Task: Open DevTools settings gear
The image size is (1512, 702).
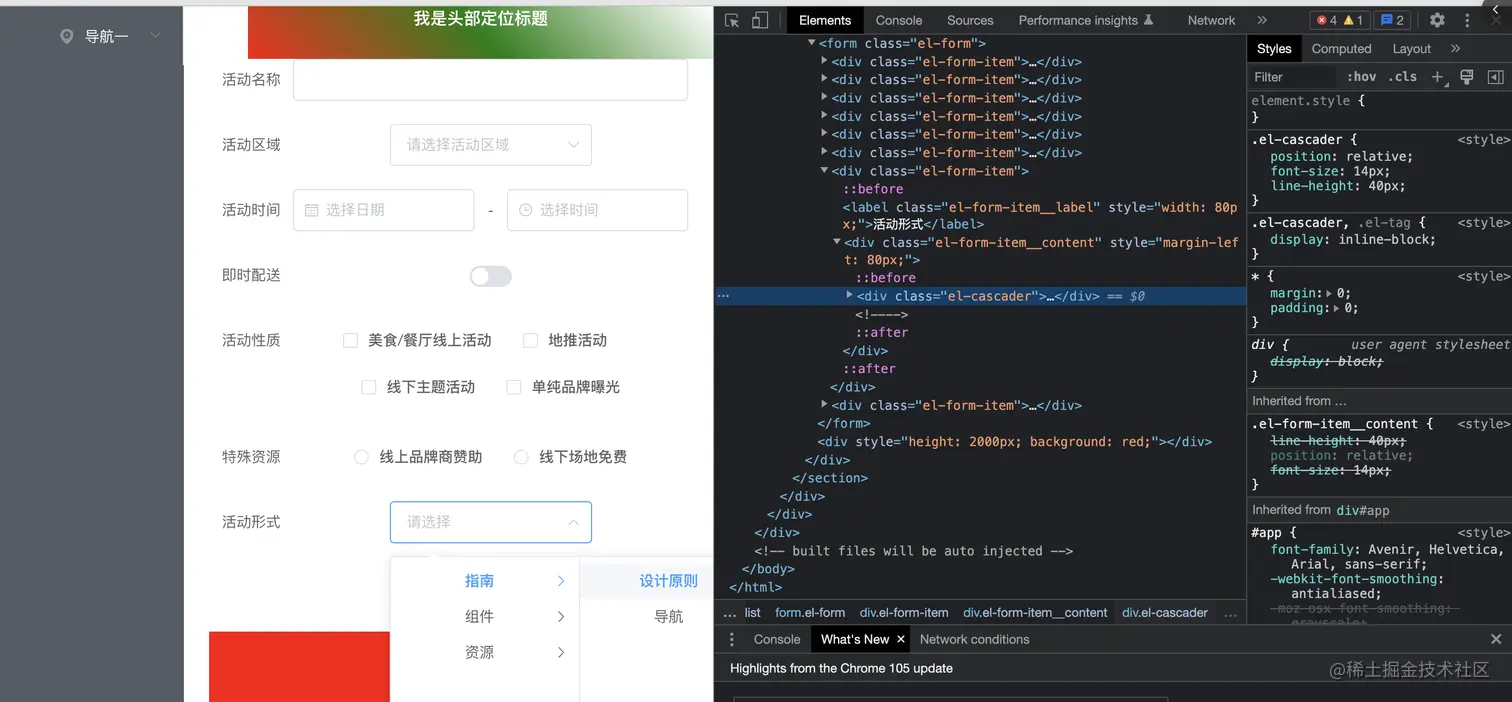Action: pos(1437,20)
